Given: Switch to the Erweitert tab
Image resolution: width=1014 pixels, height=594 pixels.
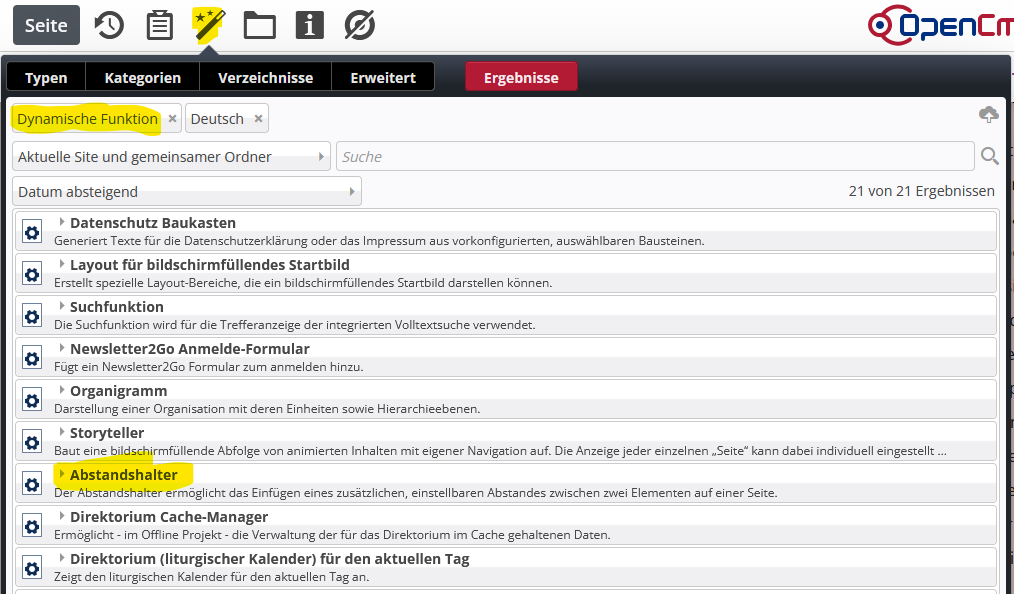Looking at the screenshot, I should [383, 78].
